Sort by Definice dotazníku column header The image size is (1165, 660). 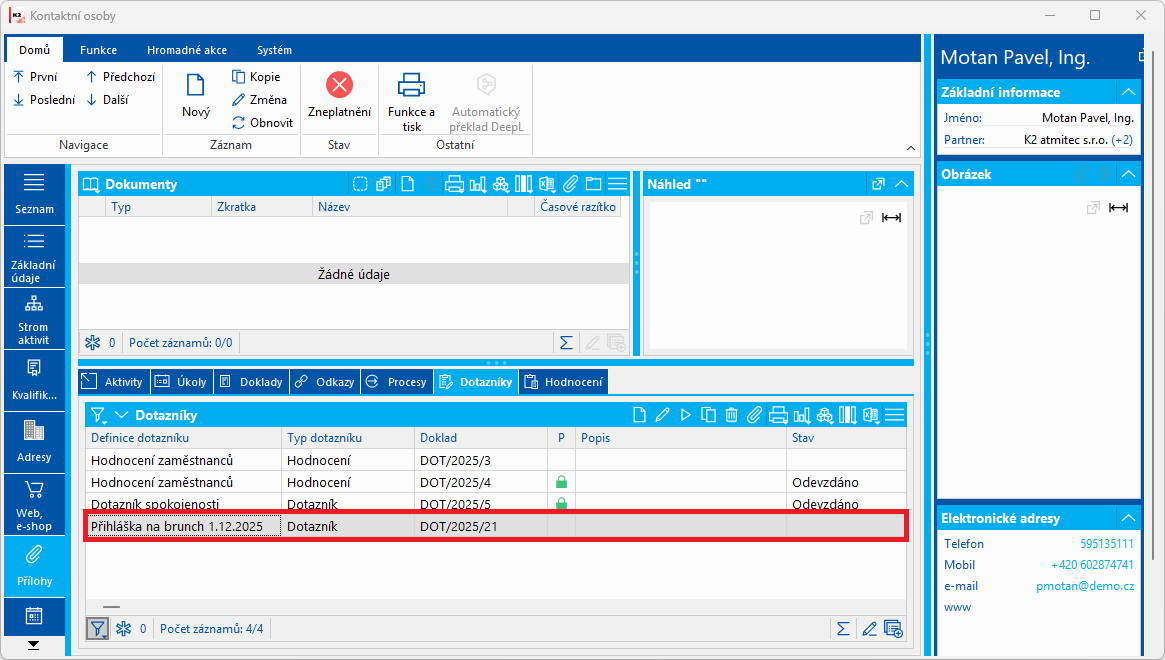click(184, 438)
